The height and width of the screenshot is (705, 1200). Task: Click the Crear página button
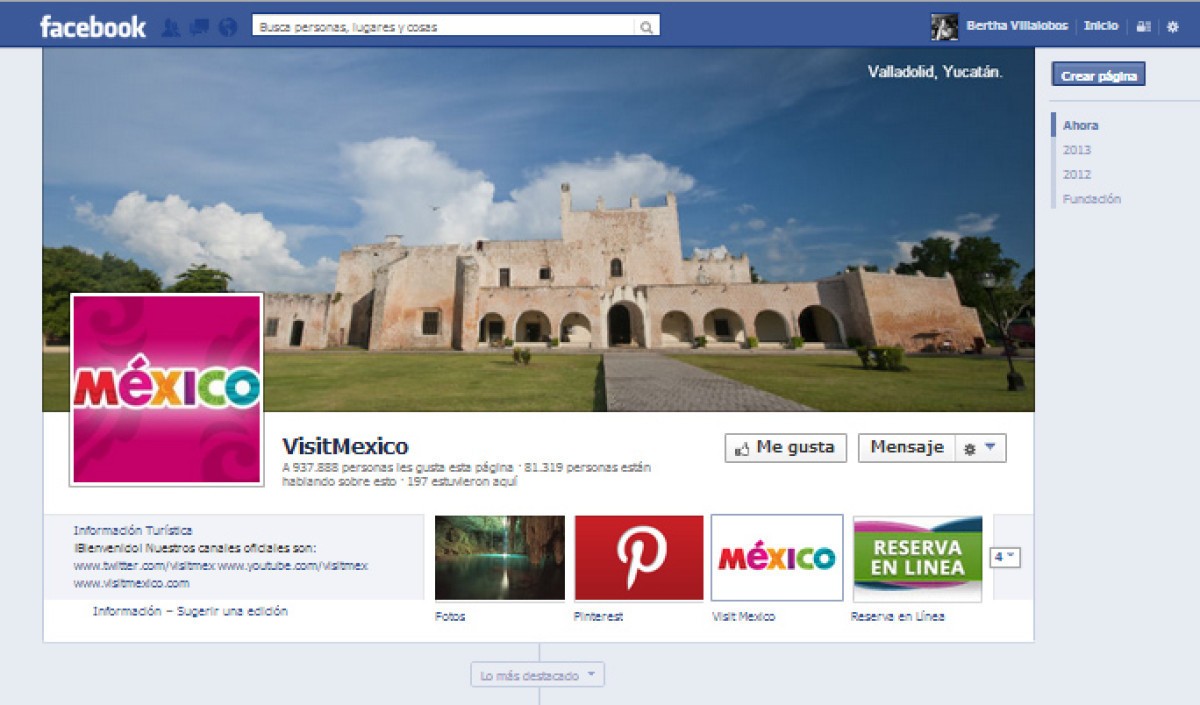click(1098, 75)
